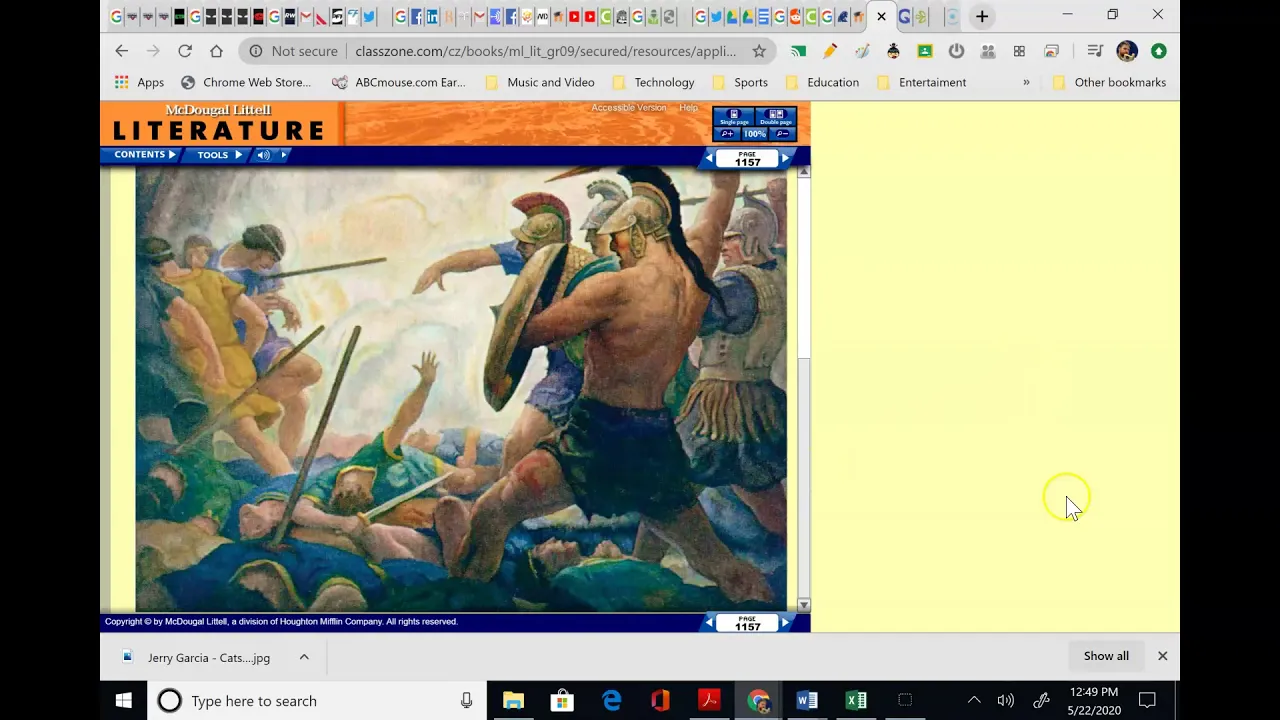
Task: Open Microsoft Store from the taskbar
Action: pos(562,701)
